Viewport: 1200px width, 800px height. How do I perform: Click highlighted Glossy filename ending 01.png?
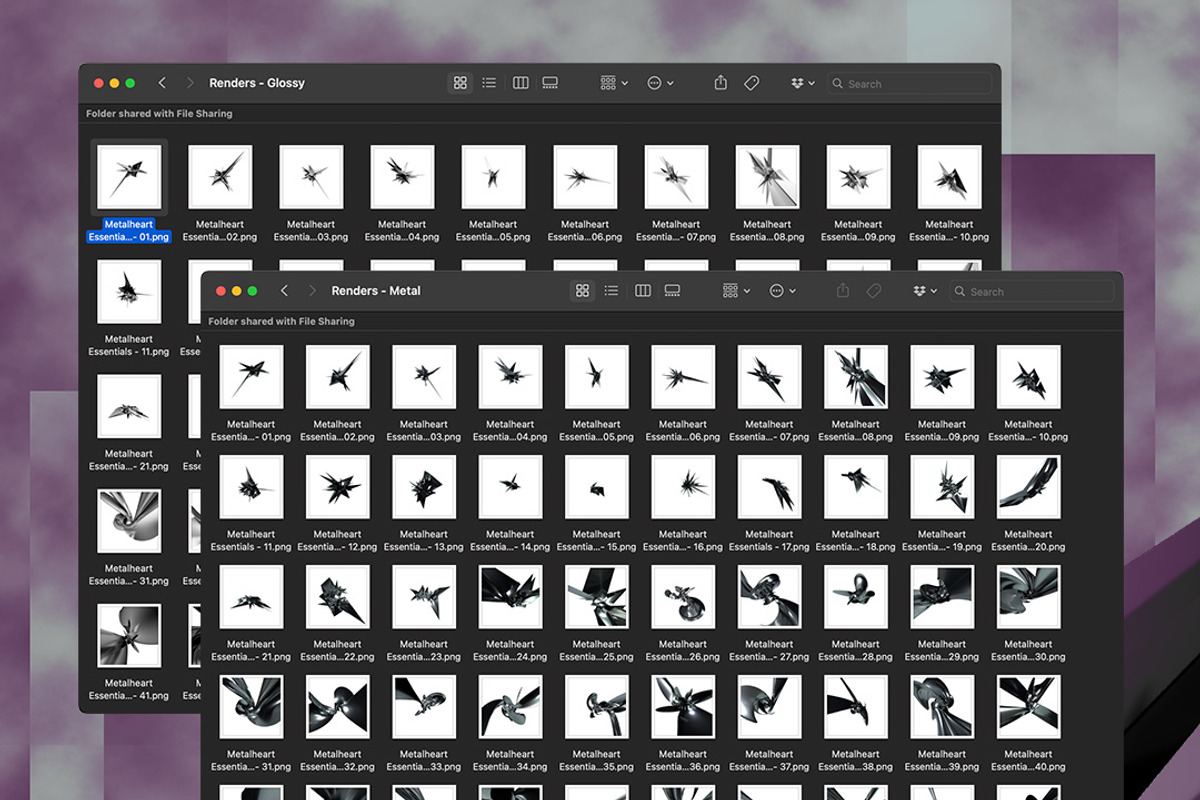pyautogui.click(x=129, y=231)
